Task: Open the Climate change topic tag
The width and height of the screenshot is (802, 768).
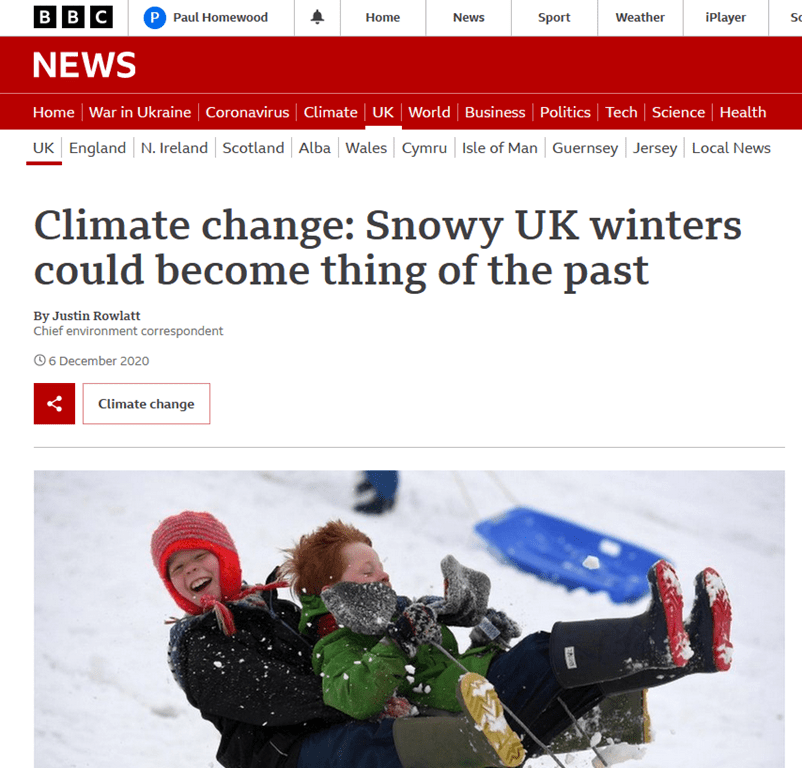Action: point(146,403)
